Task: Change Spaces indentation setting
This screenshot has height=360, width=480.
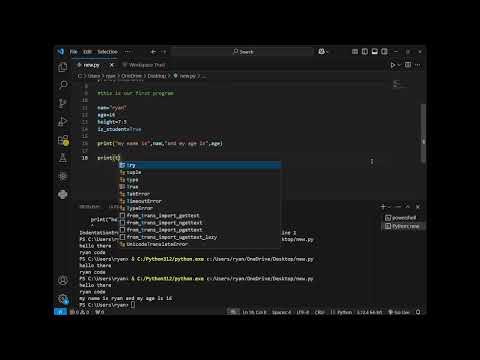Action: point(281,312)
